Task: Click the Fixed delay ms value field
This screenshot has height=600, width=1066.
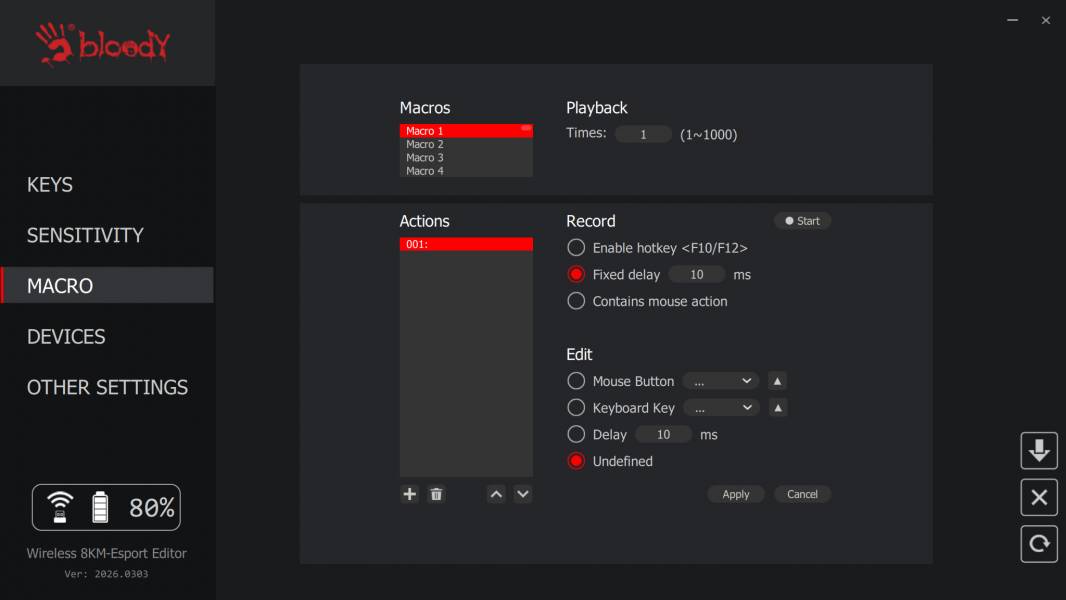Action: (697, 275)
